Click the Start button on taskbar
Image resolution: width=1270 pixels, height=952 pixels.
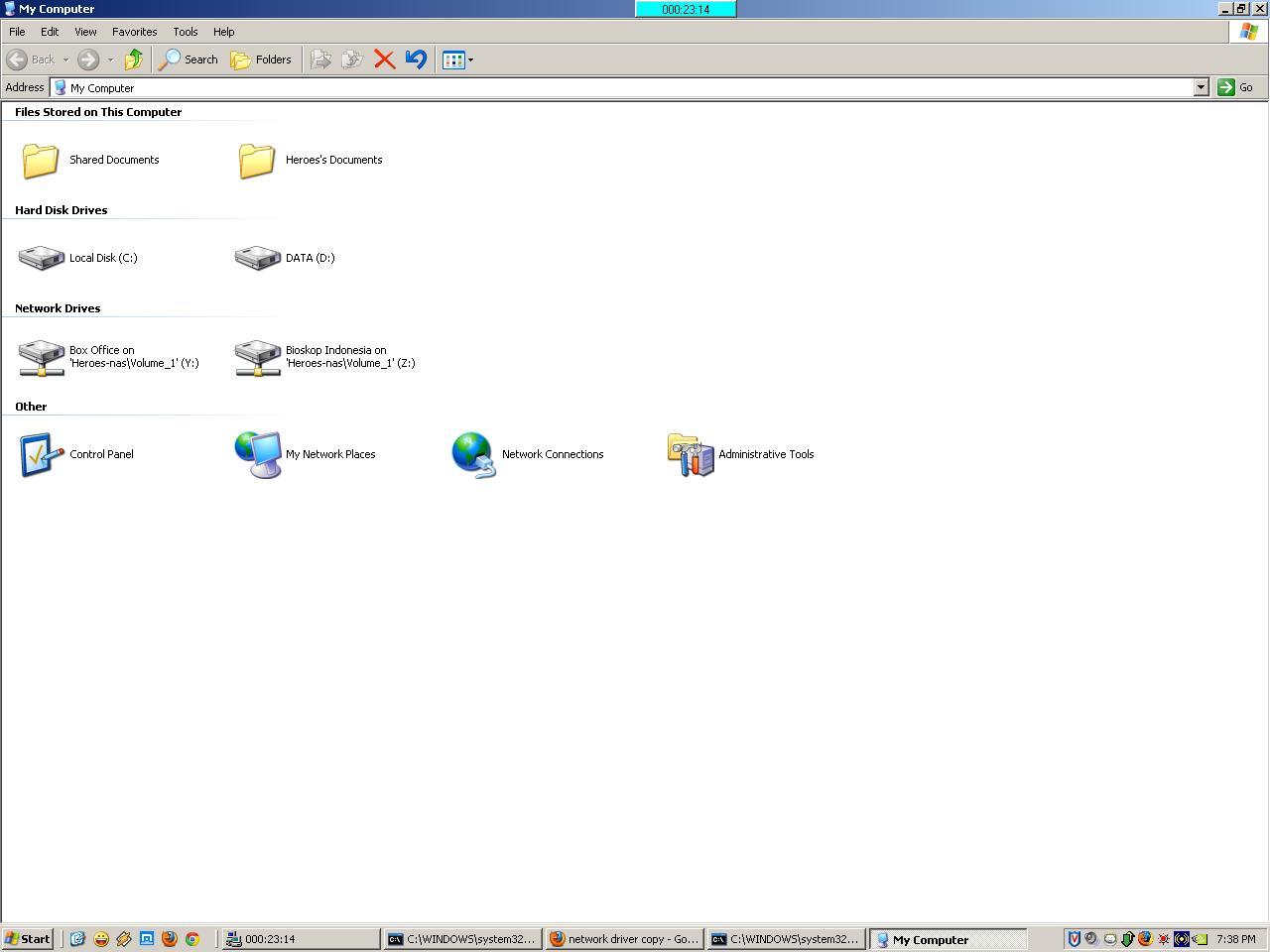click(27, 939)
